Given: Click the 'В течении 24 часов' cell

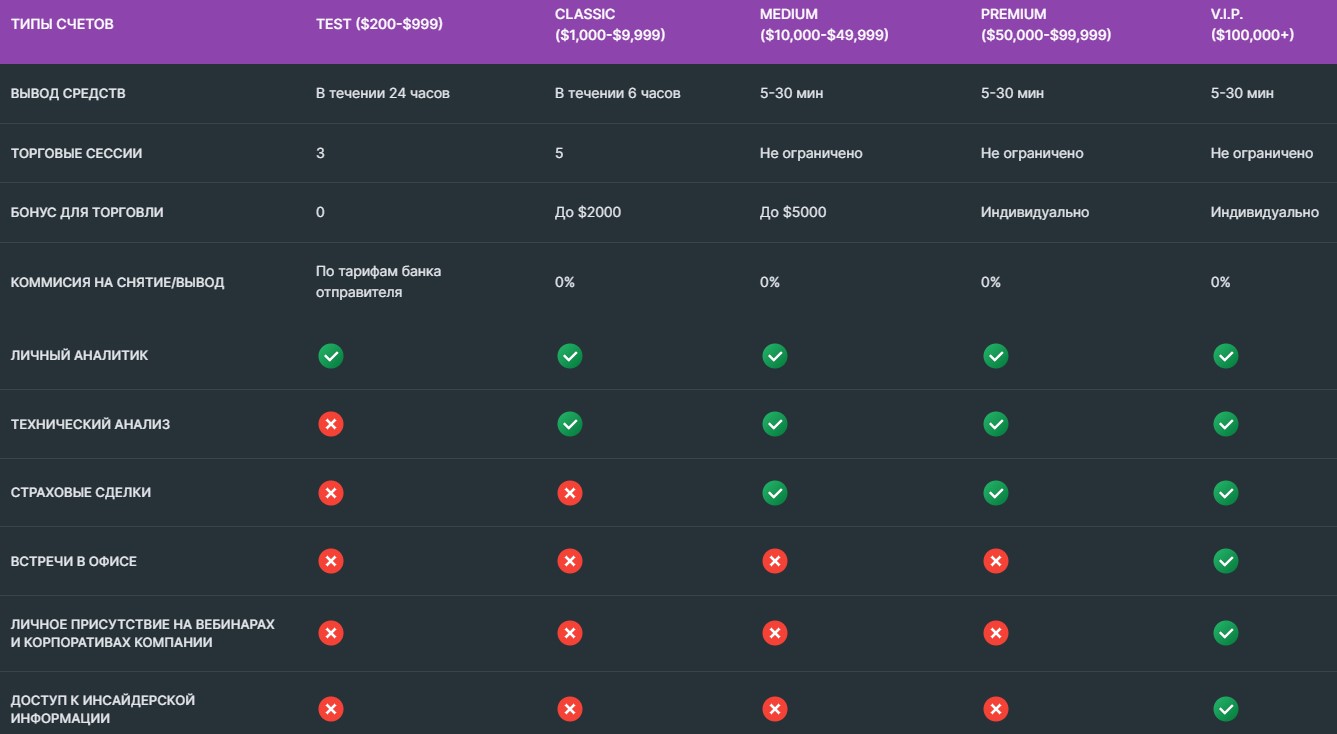Looking at the screenshot, I should pyautogui.click(x=383, y=93).
